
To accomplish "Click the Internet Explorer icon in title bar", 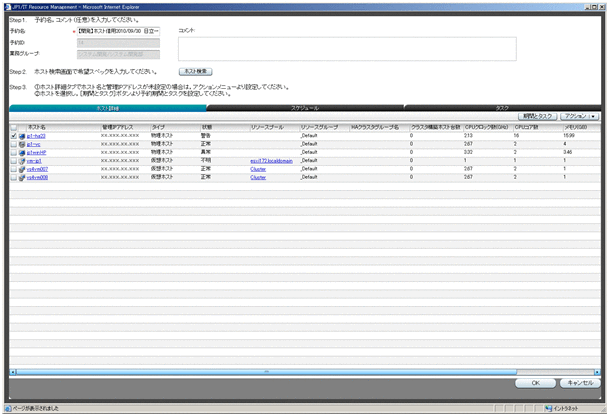I will [6, 5].
